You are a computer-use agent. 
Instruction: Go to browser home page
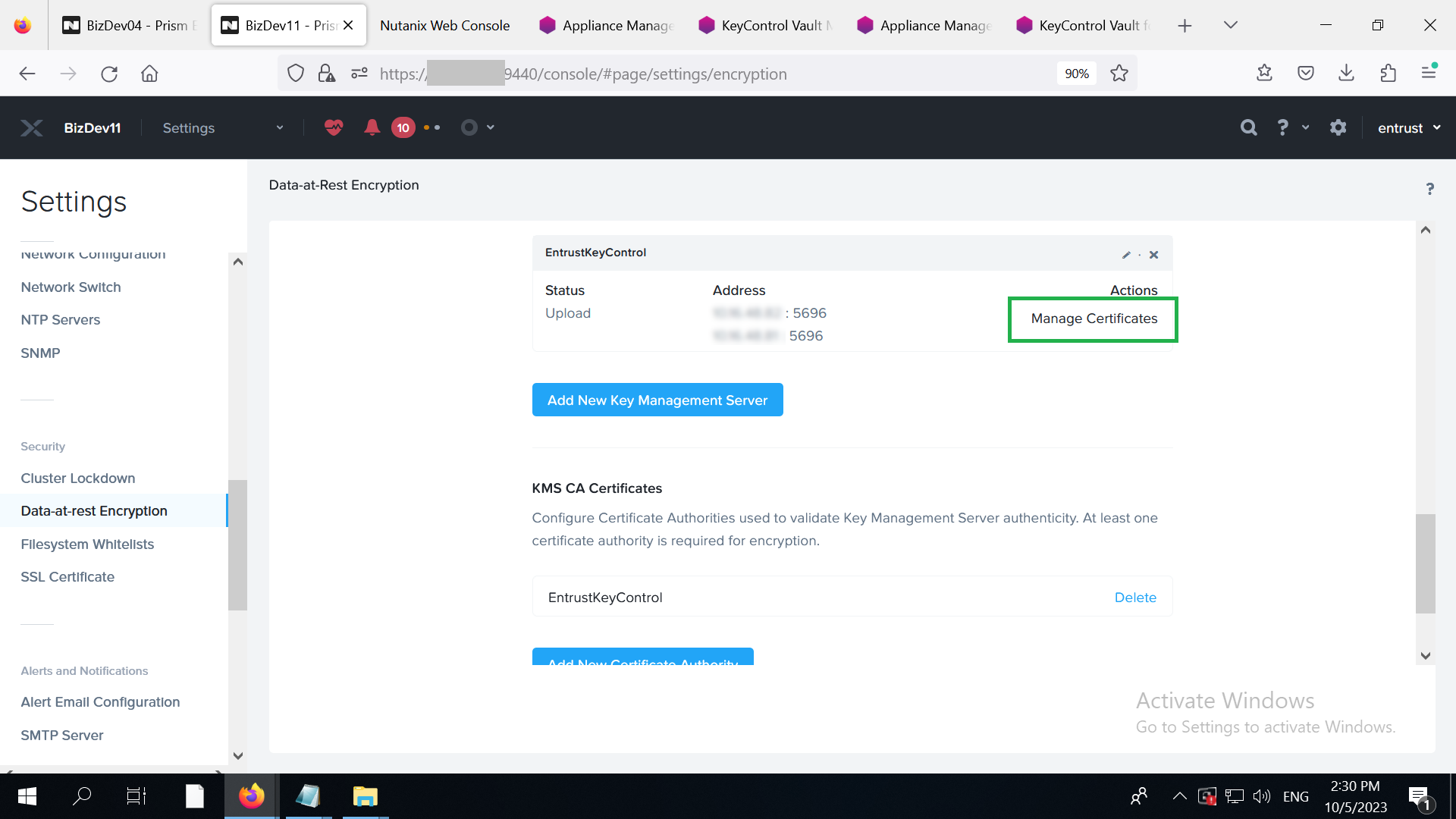coord(149,74)
